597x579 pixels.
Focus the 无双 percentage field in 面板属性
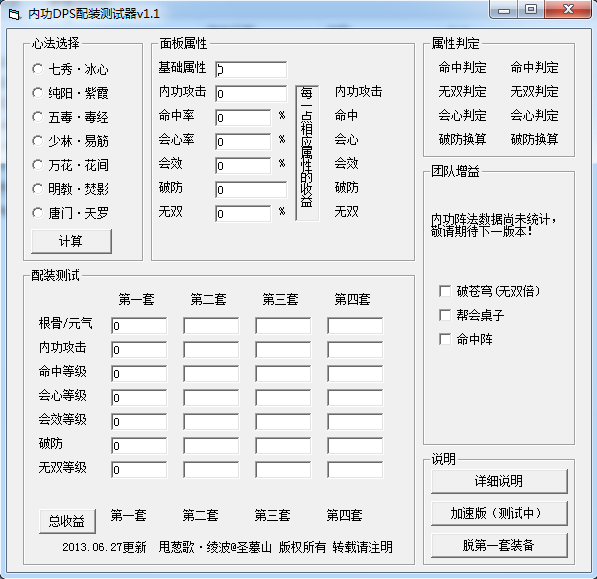click(243, 214)
